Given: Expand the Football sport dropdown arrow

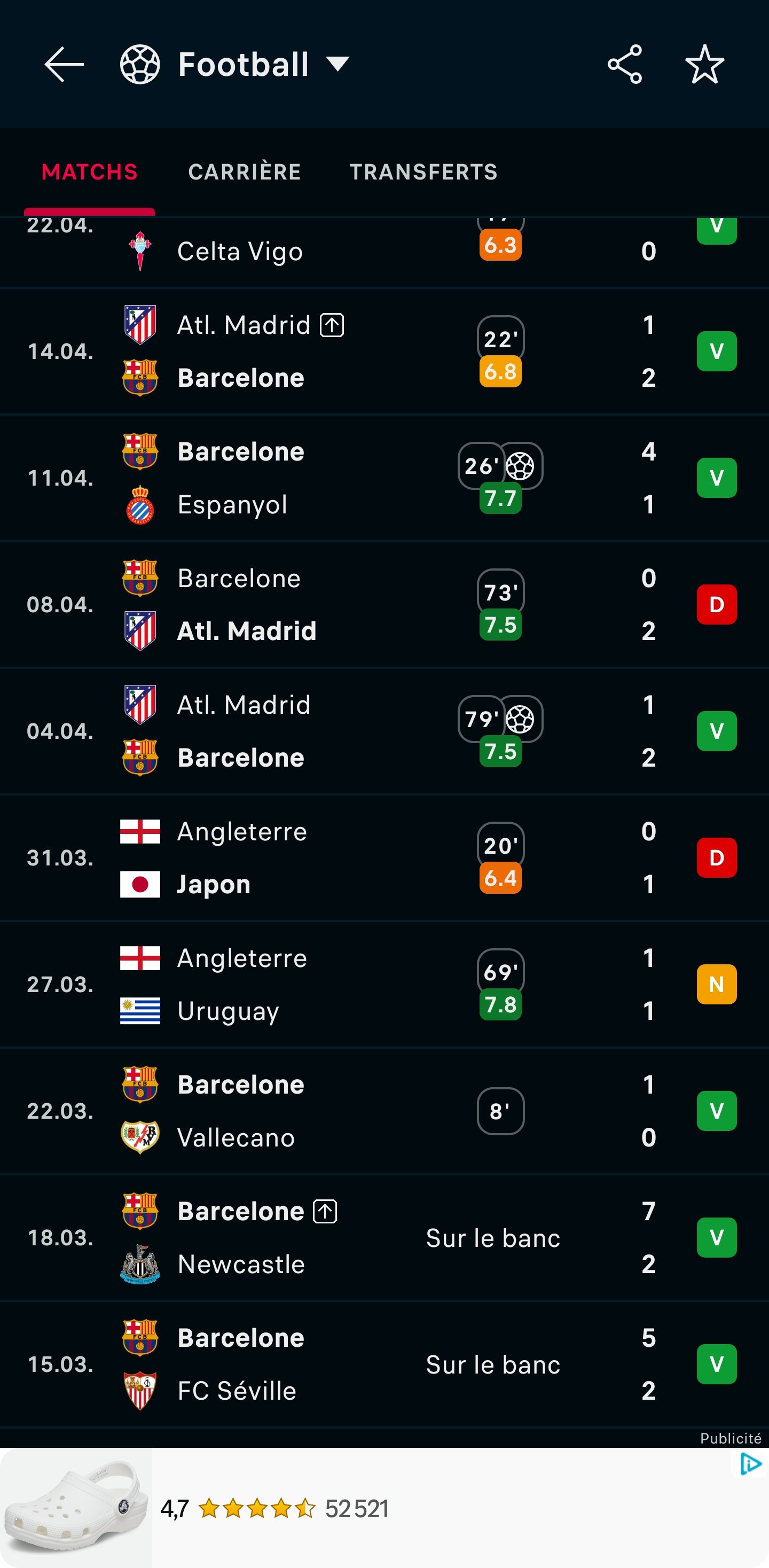Looking at the screenshot, I should tap(337, 63).
